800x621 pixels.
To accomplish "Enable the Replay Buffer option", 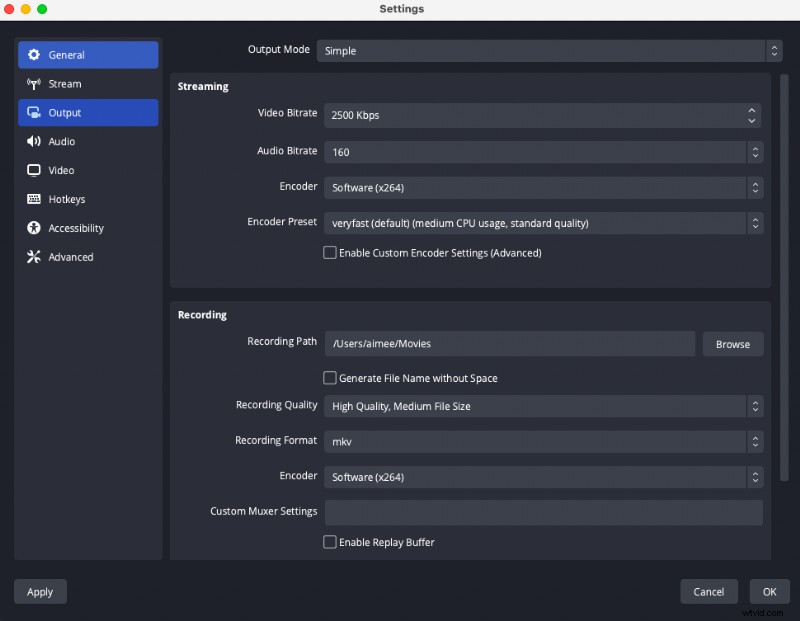I will (329, 542).
